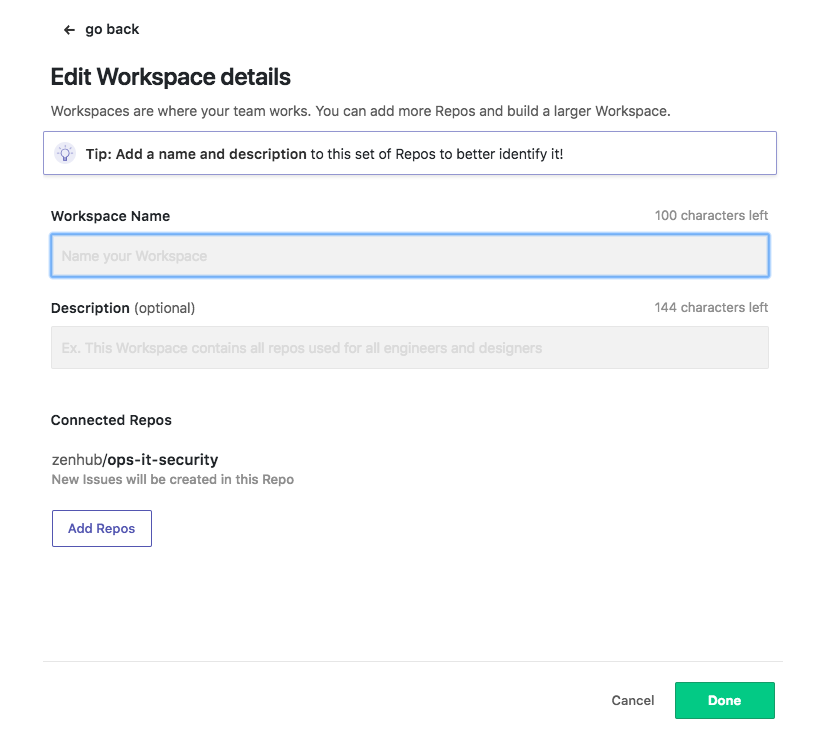Click the zenhub/ops-it-security repo name

135,460
